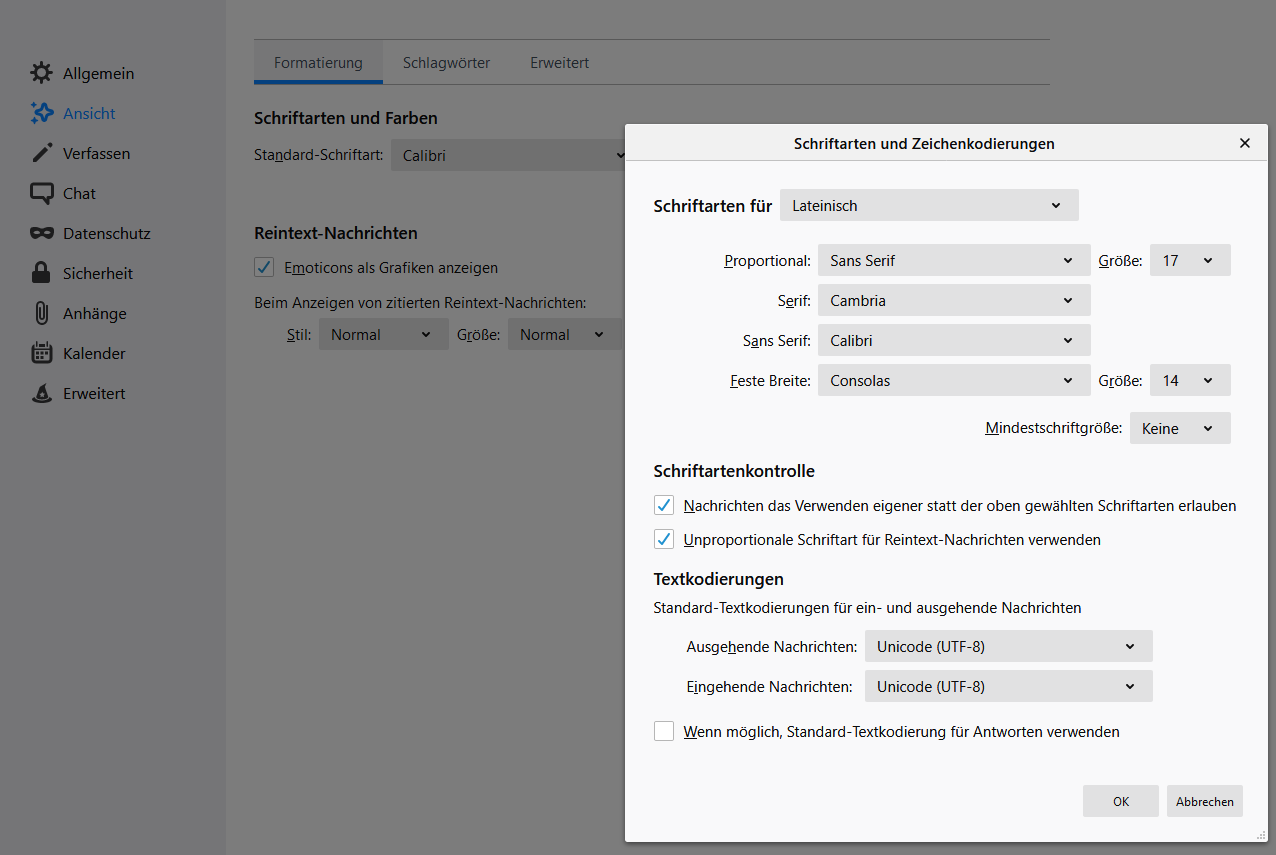The height and width of the screenshot is (855, 1276).
Task: Confirm dialog with OK button
Action: (1121, 801)
